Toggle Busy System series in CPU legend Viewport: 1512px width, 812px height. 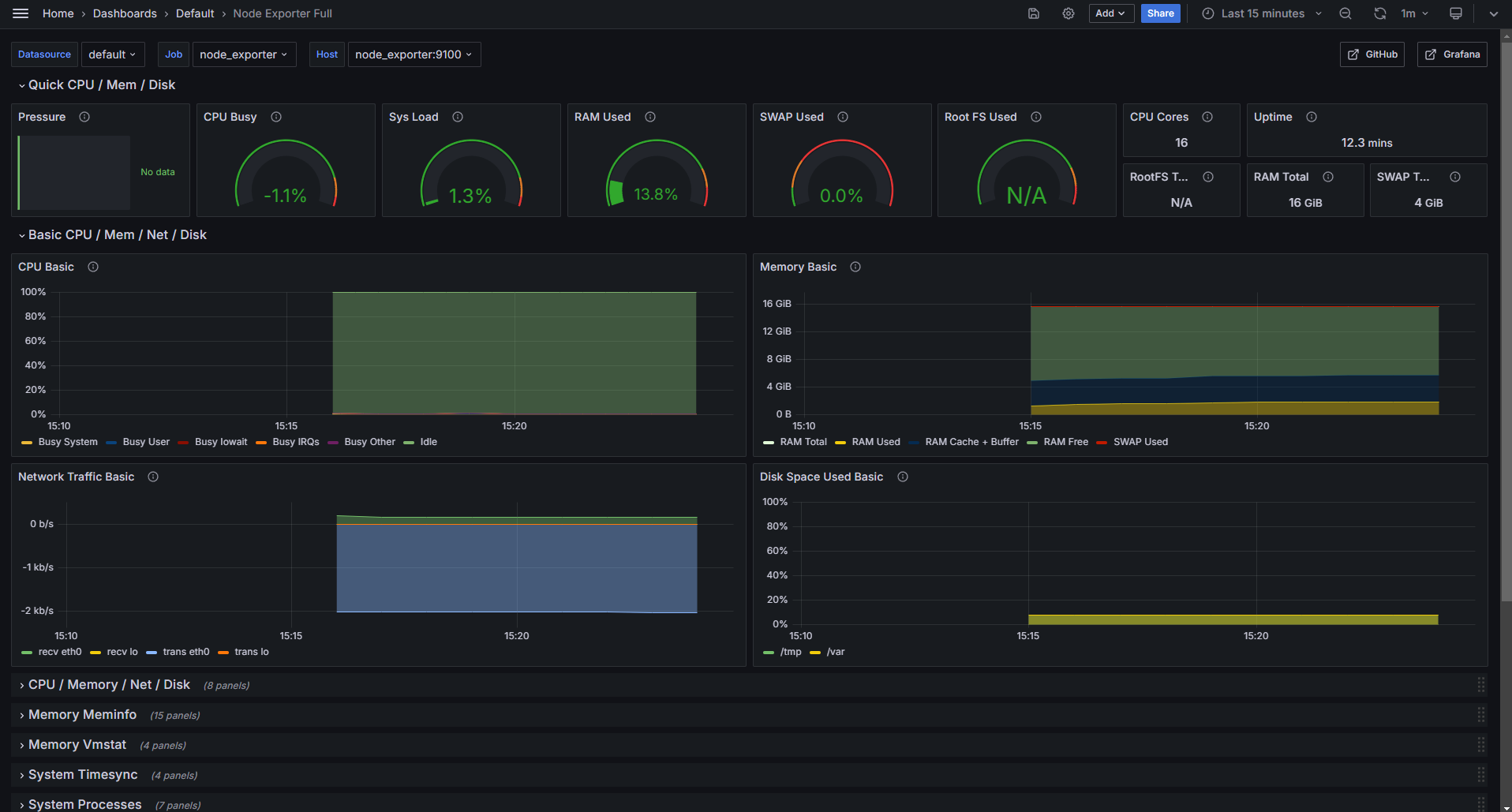coord(68,442)
